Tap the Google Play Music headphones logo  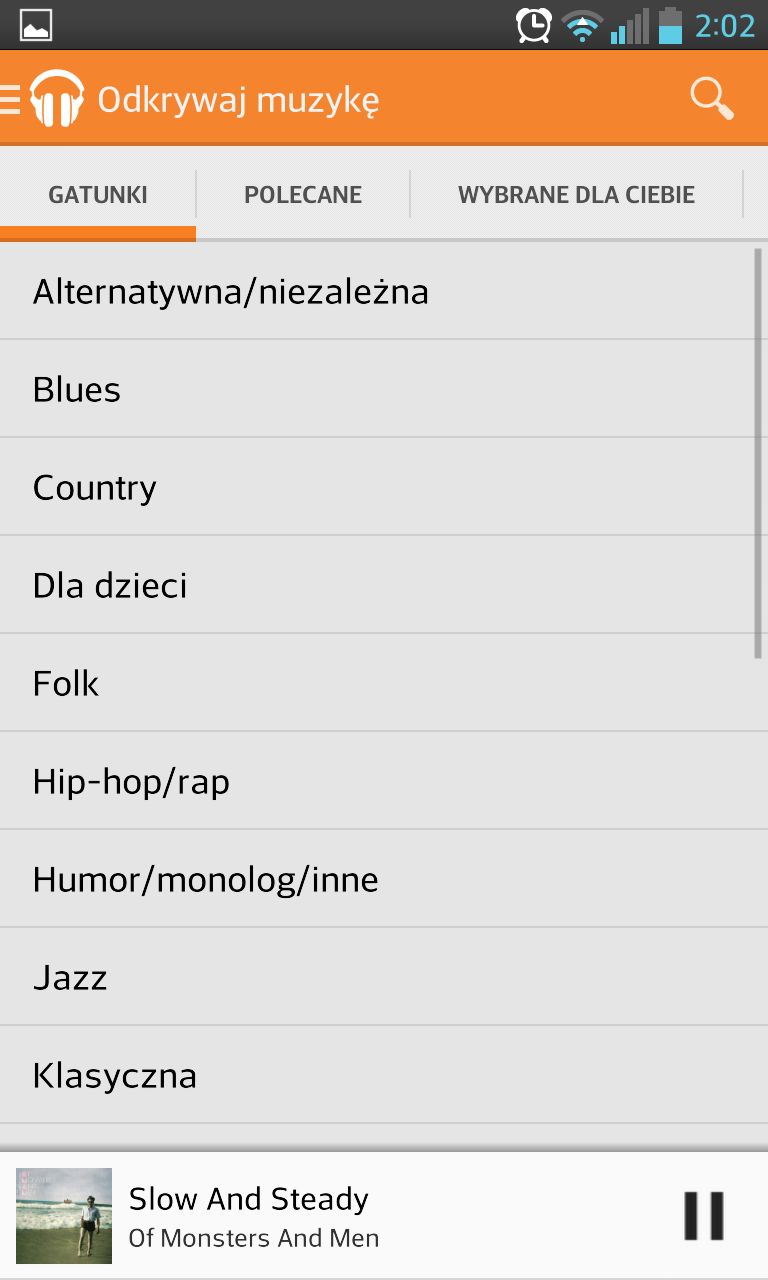[x=55, y=98]
